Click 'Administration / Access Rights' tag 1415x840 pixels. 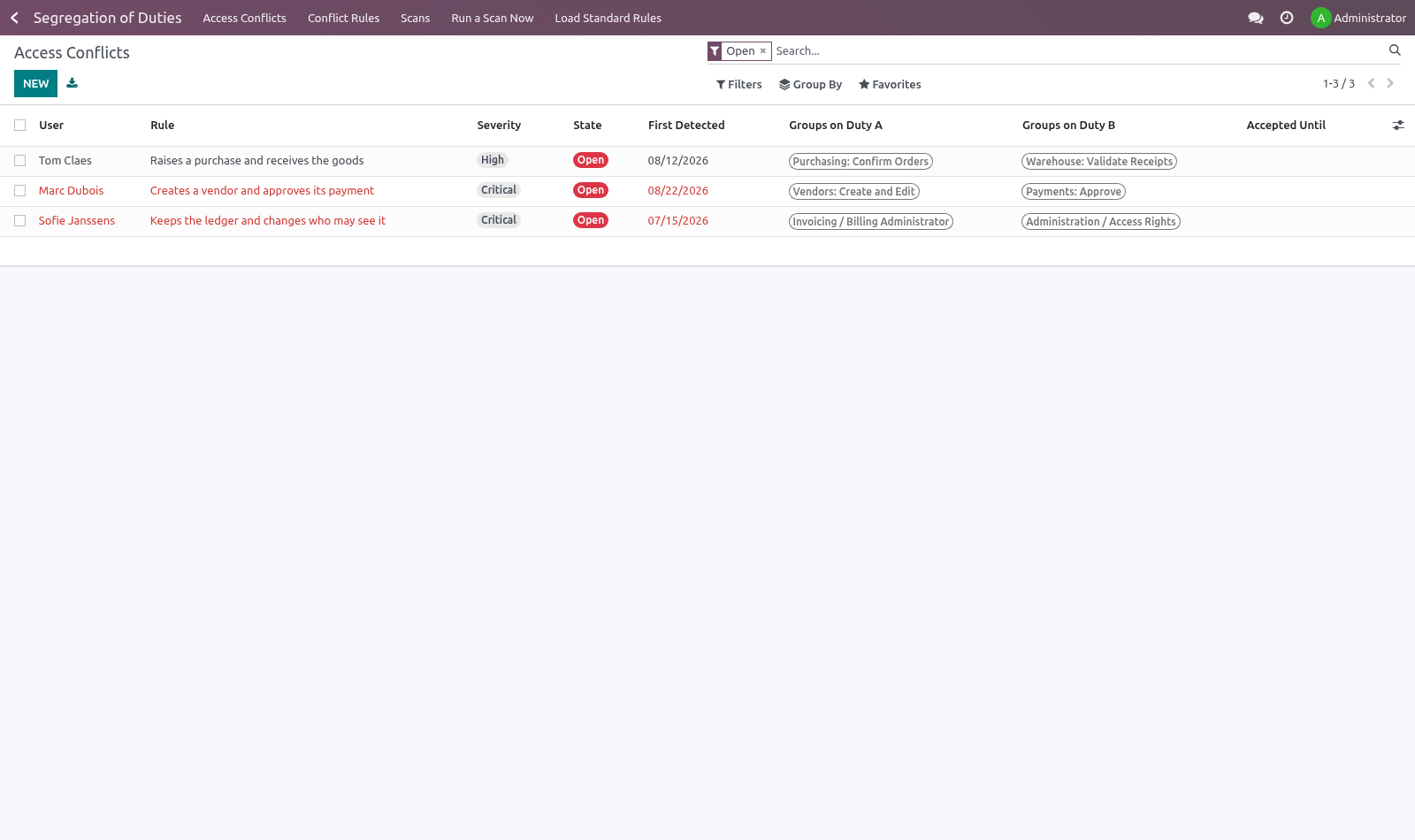[x=1101, y=222]
